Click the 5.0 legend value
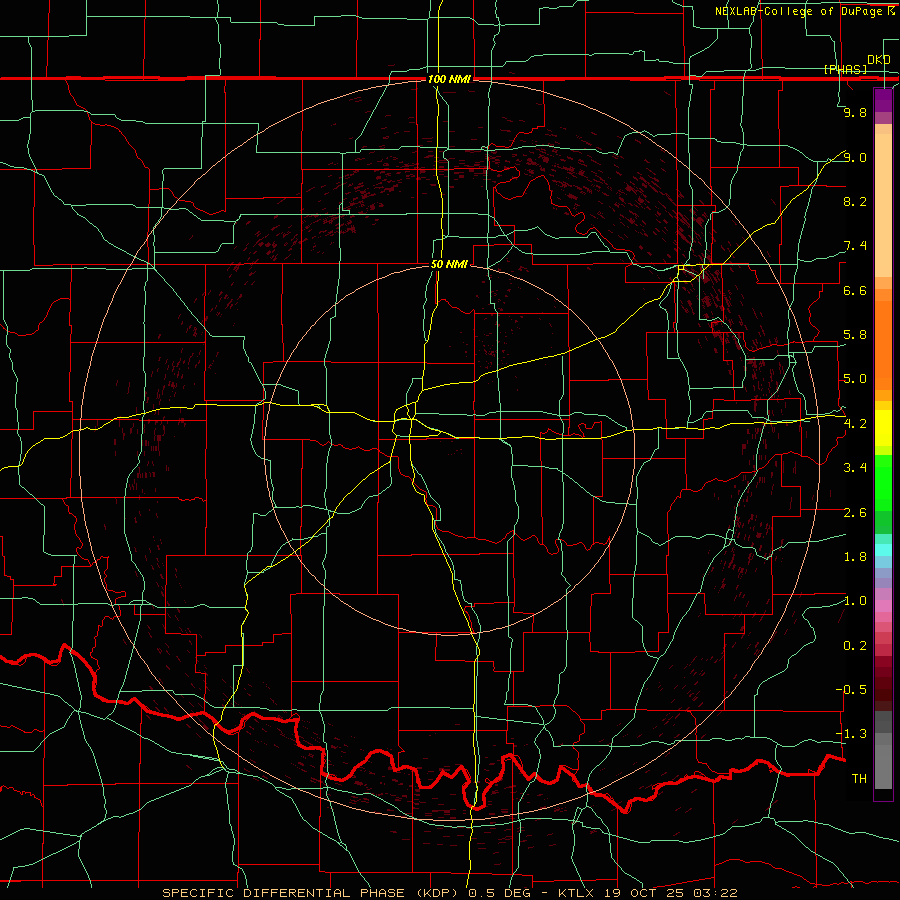The image size is (900, 900). pyautogui.click(x=855, y=379)
